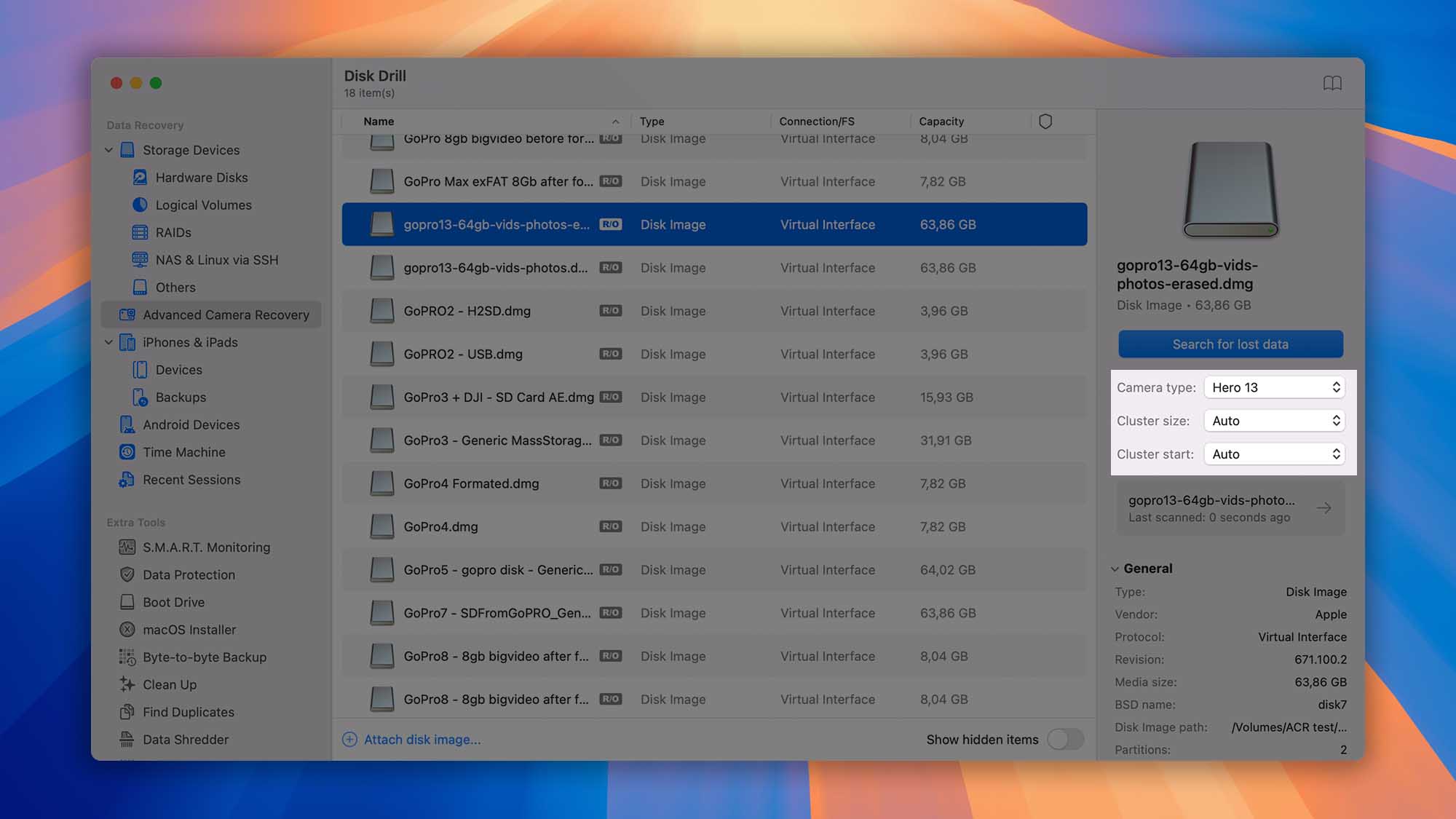
Task: Select Advanced Camera Recovery in the sidebar
Action: pos(225,314)
